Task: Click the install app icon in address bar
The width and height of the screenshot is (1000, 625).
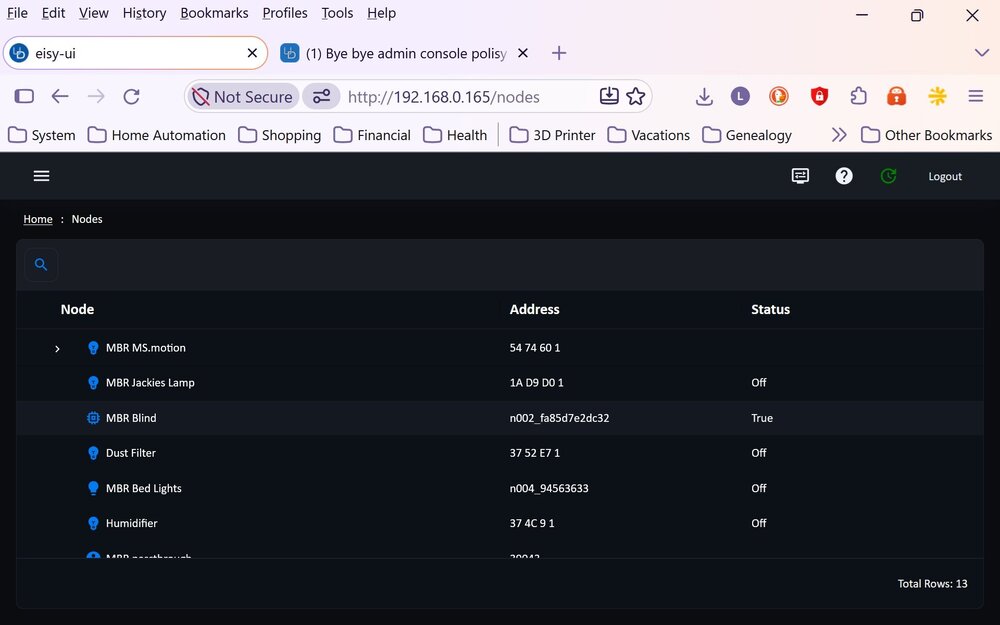Action: (609, 96)
